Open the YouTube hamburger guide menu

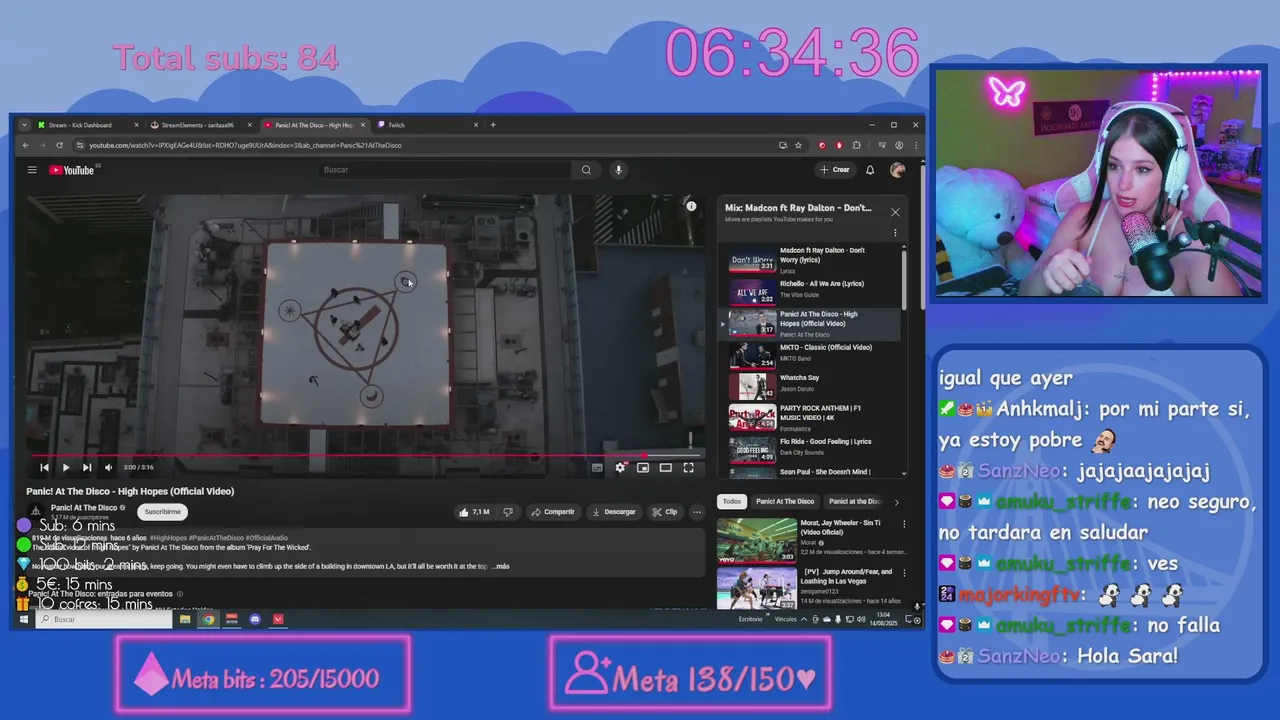point(32,170)
